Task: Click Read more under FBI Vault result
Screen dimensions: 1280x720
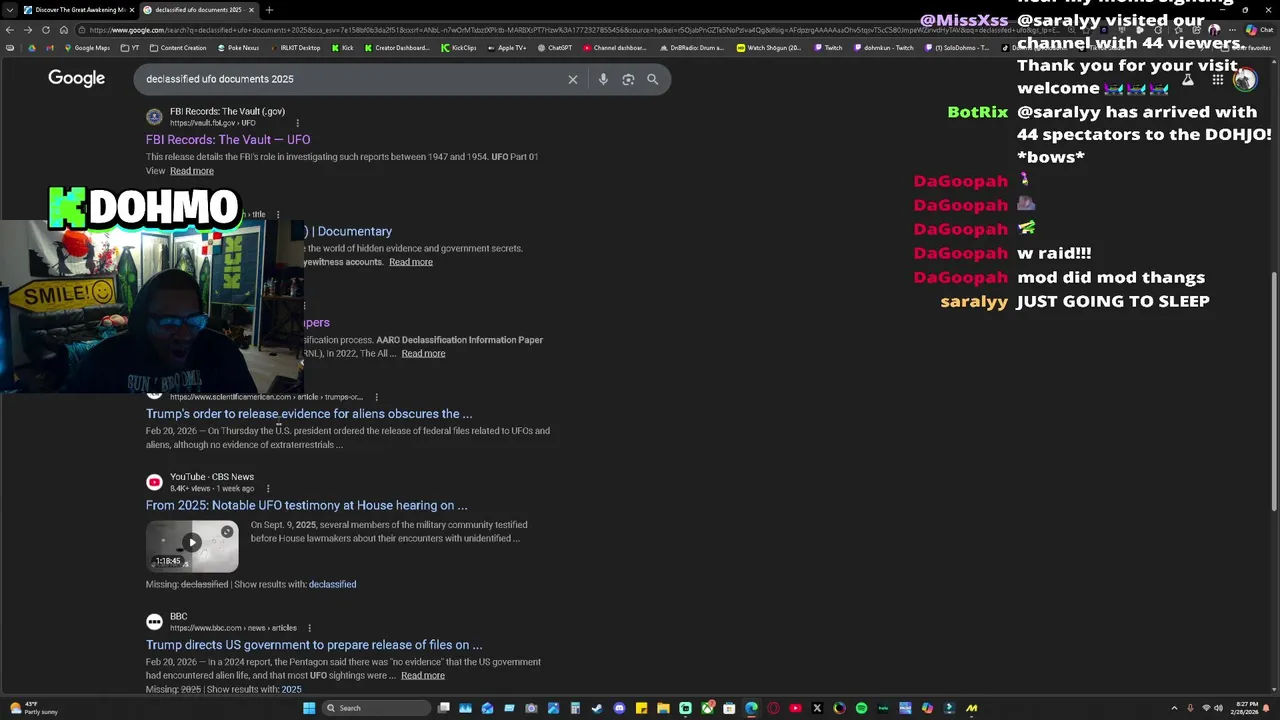Action: pyautogui.click(x=192, y=171)
